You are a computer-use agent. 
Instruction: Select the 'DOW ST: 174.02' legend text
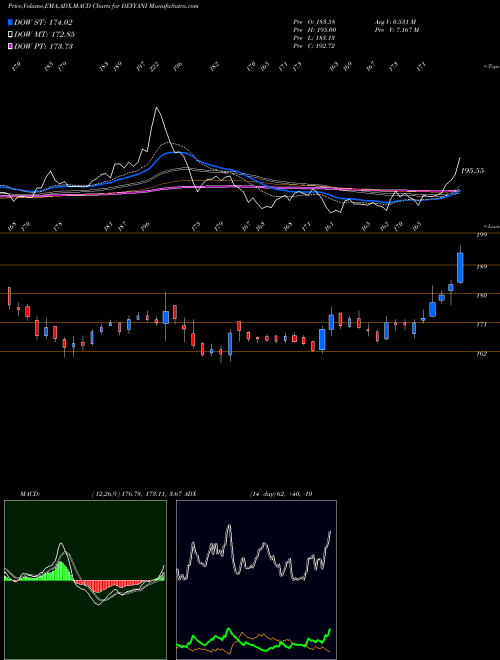click(x=43, y=22)
